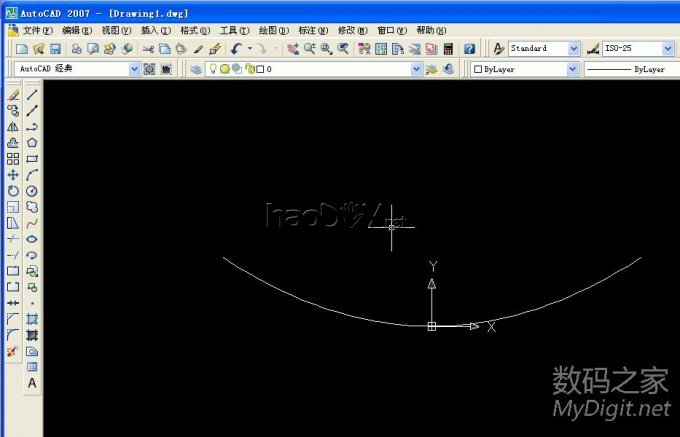The width and height of the screenshot is (680, 437).
Task: Pick the Multiline Text tool
Action: [x=32, y=383]
